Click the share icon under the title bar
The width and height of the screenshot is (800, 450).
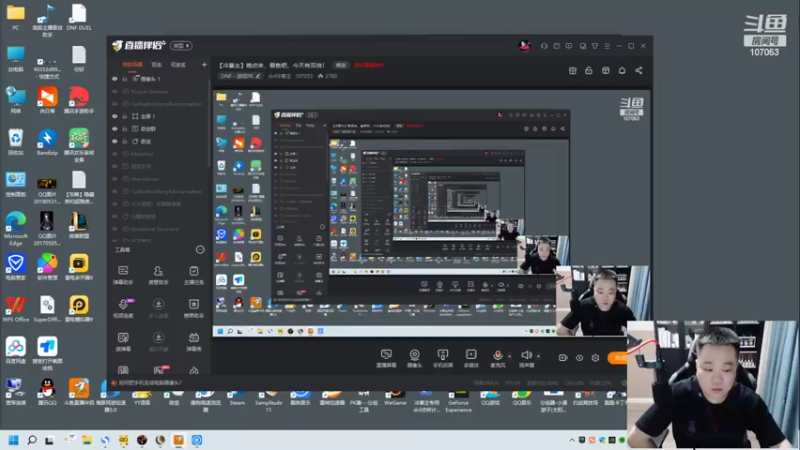click(x=639, y=70)
